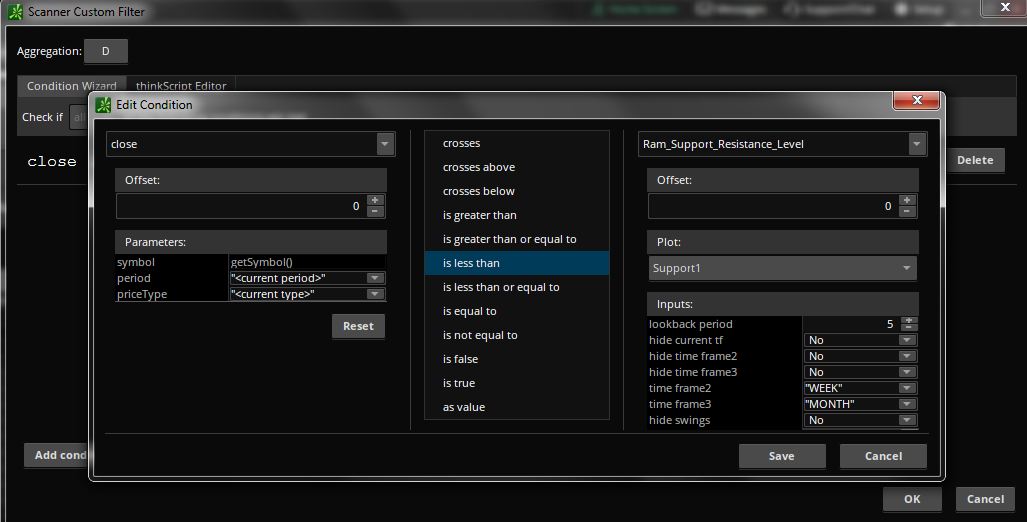Select 'is greater than or equal to'
Screen dimensions: 1027x522
tap(509, 239)
